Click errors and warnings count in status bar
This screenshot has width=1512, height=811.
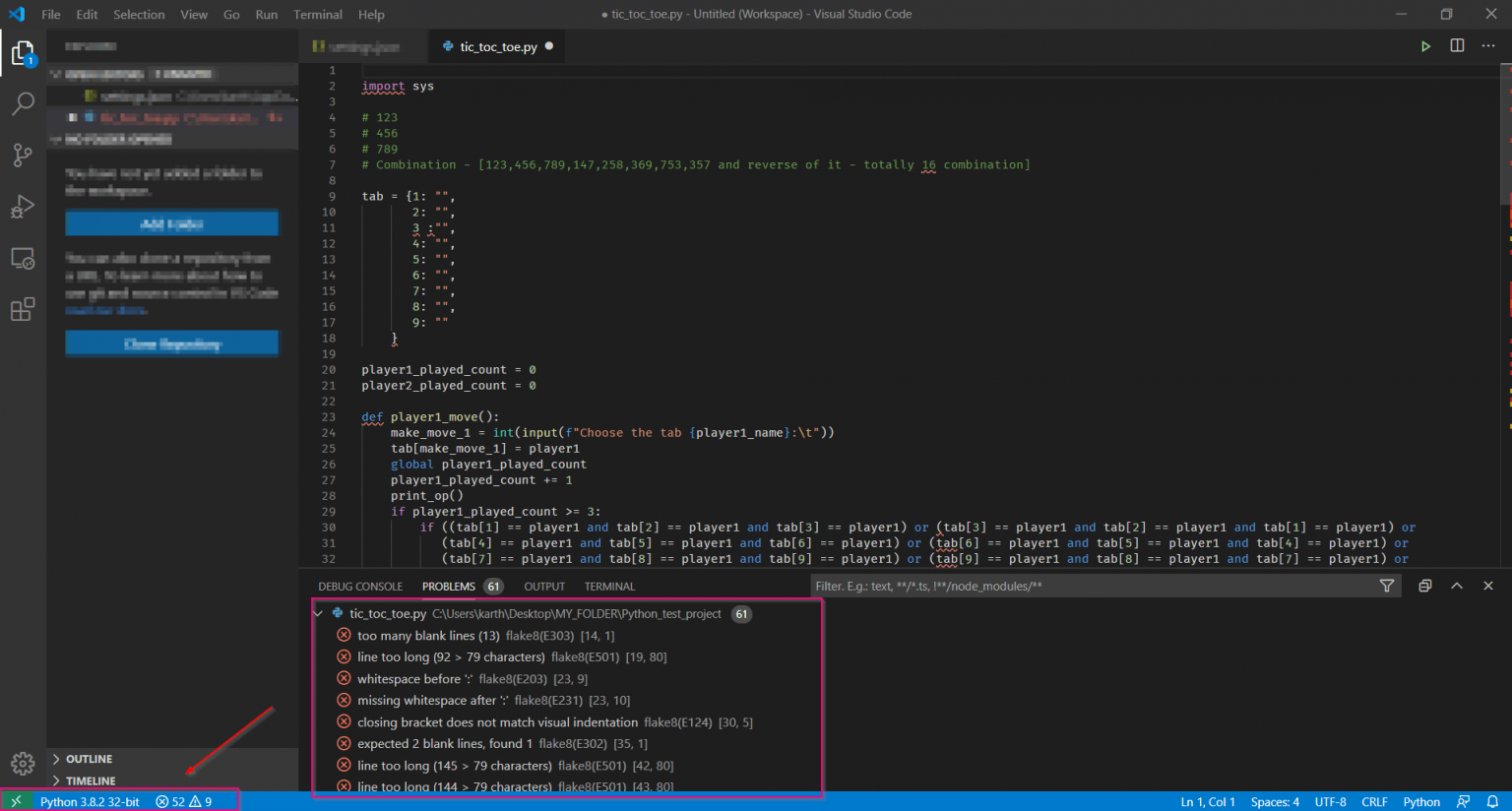click(184, 802)
